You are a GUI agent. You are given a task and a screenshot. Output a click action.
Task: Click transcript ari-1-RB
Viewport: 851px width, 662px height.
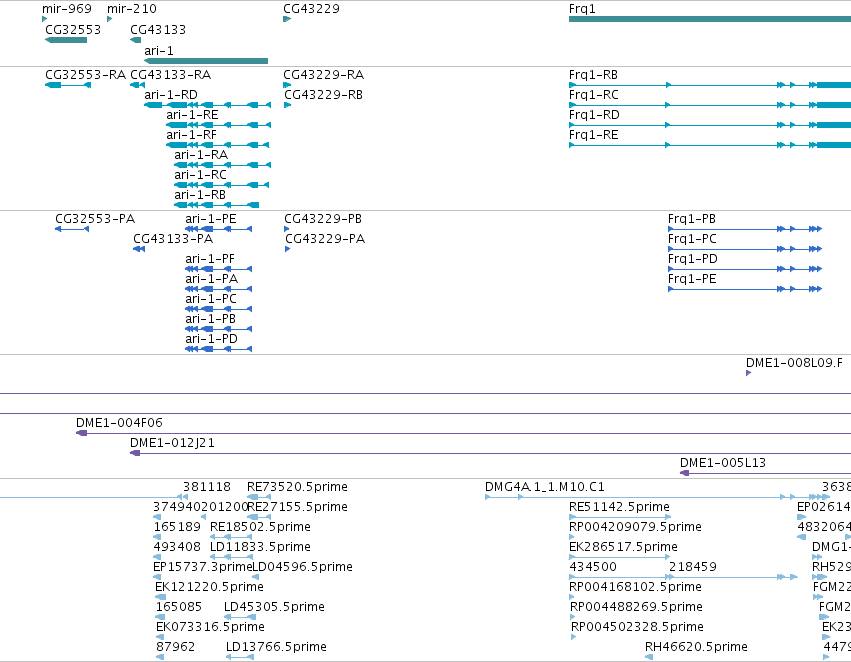click(x=217, y=205)
